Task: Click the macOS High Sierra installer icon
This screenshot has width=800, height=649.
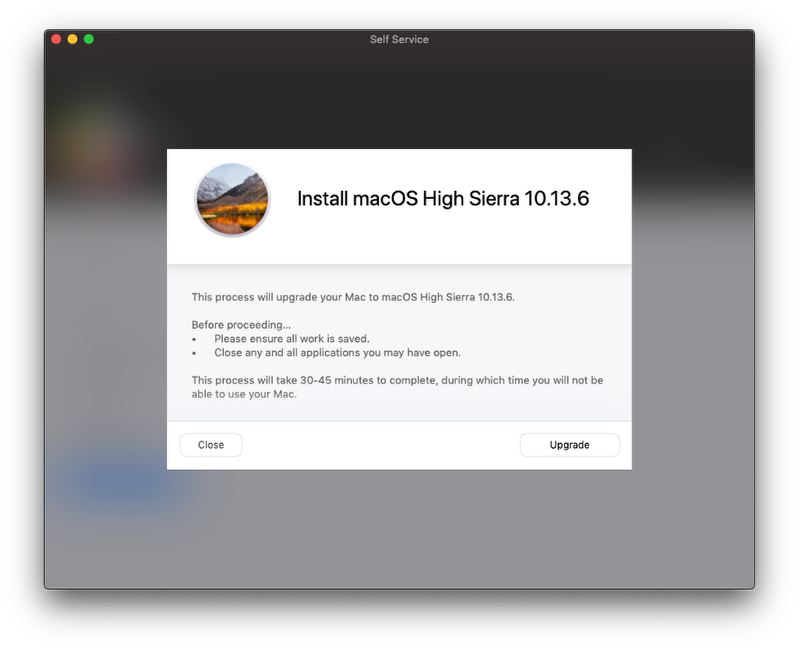Action: 232,199
